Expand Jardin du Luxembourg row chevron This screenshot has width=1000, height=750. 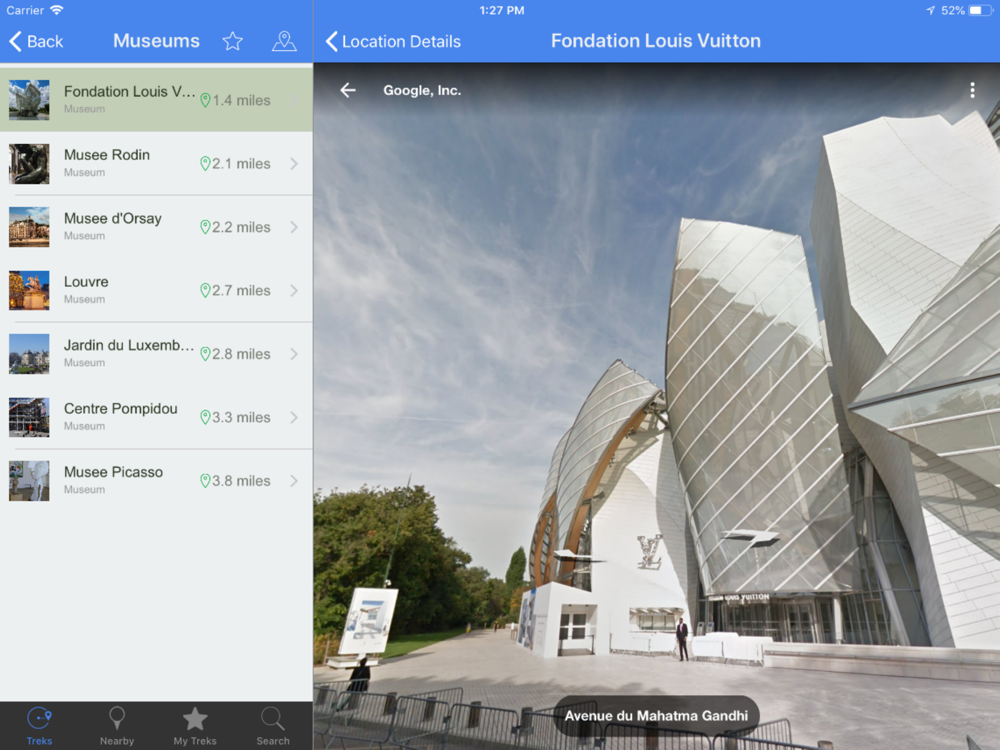coord(294,354)
